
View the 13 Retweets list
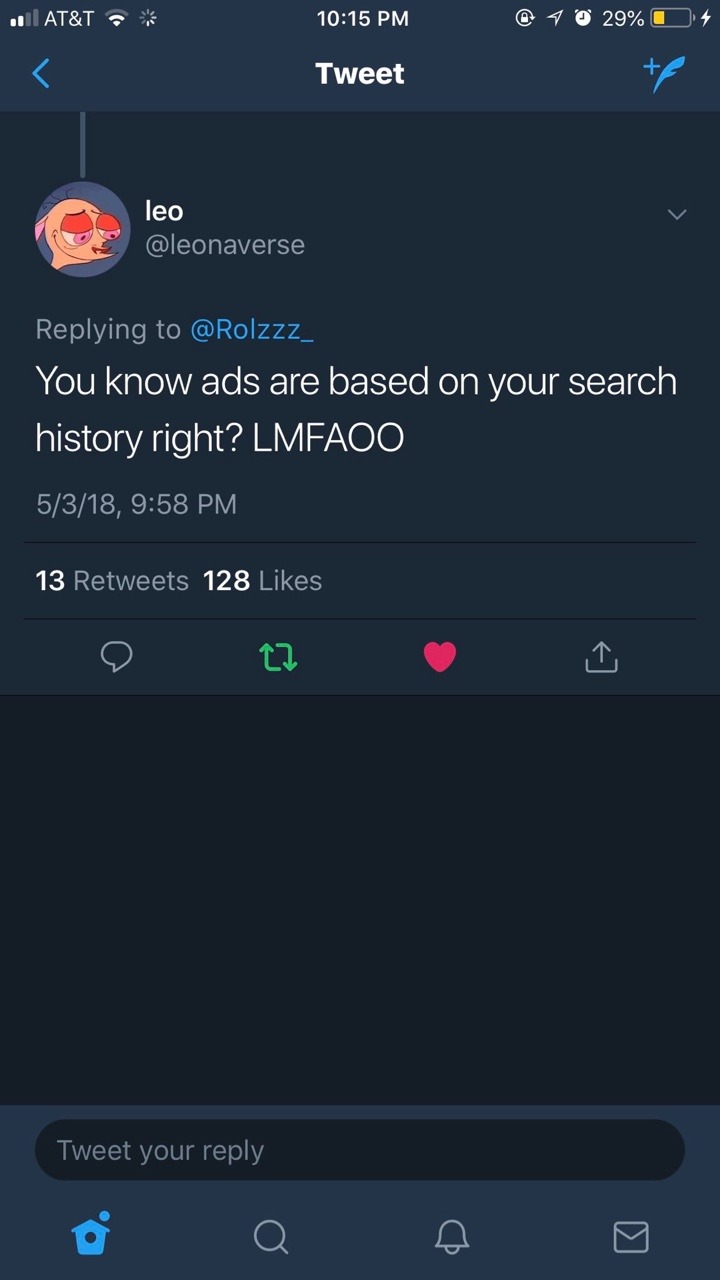click(112, 581)
